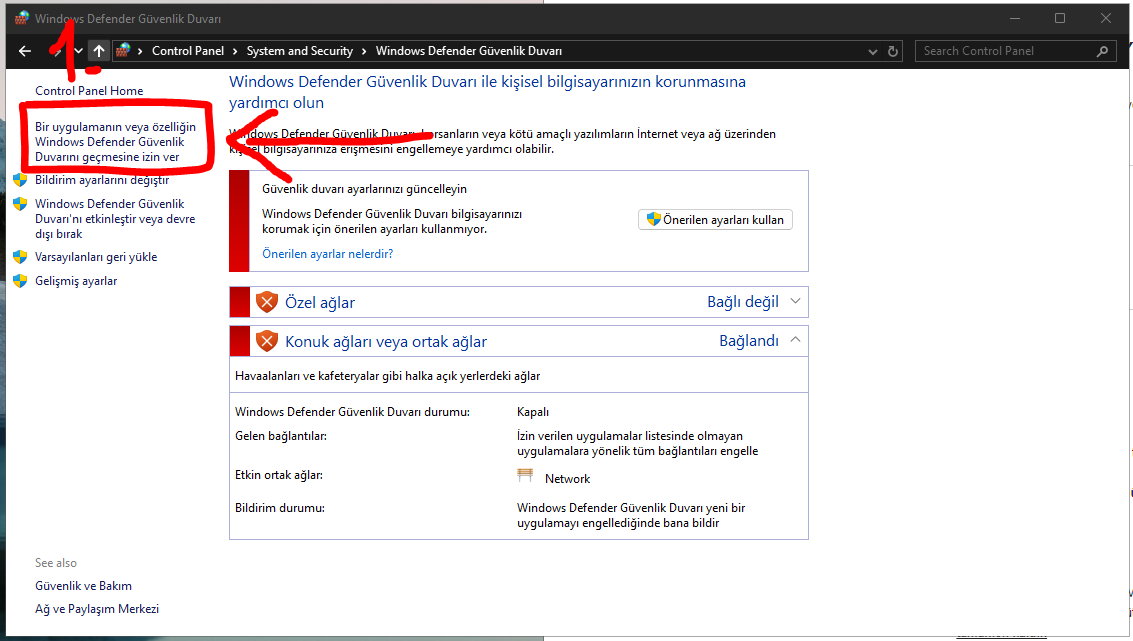Click the Control Panel breadcrumb

188,51
